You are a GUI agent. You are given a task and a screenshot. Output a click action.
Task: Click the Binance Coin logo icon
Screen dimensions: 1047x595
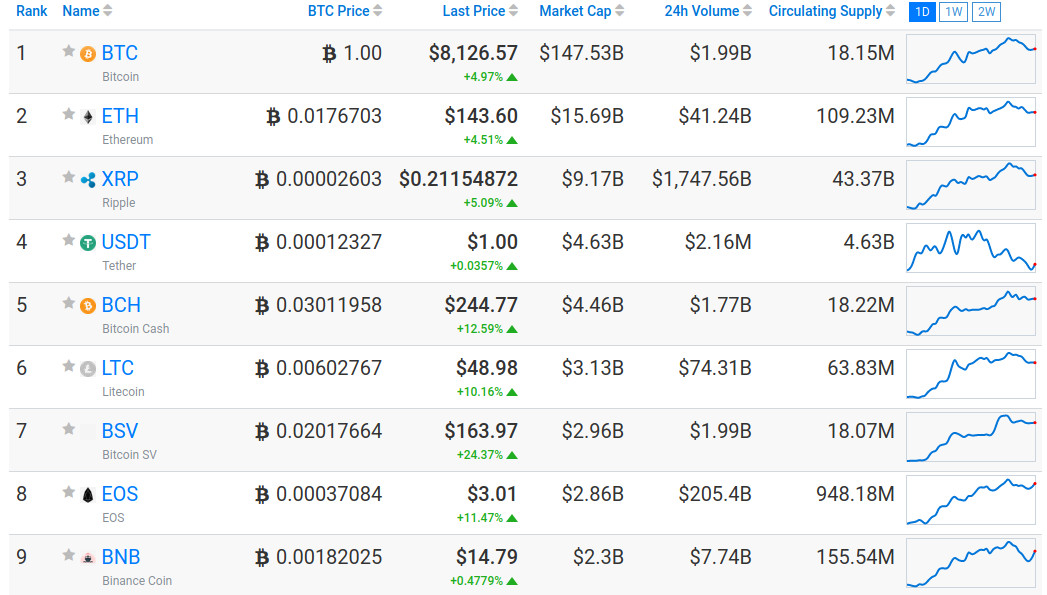(x=87, y=558)
